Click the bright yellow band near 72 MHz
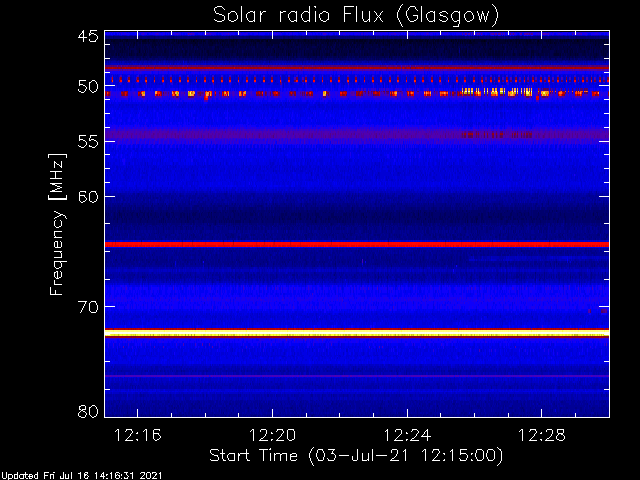Viewport: 640px width, 480px height. click(x=357, y=333)
